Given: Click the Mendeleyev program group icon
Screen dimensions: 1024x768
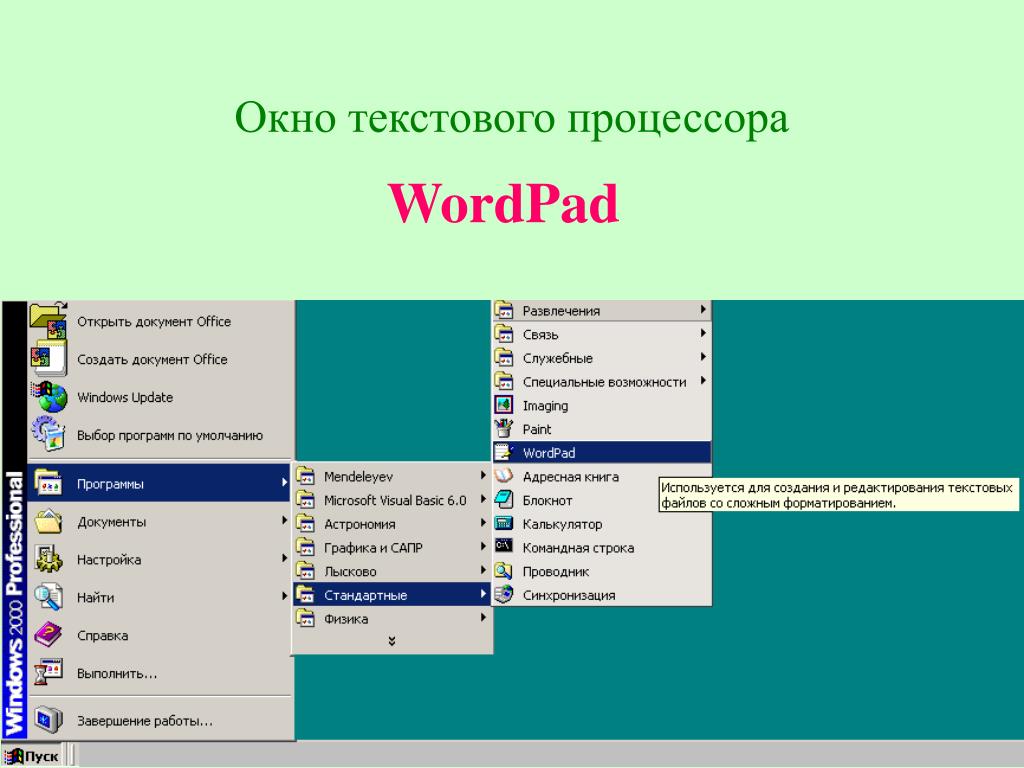Looking at the screenshot, I should click(x=306, y=476).
